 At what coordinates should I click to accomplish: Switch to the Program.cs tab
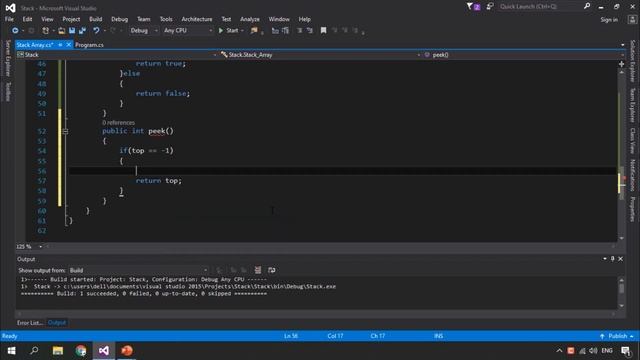coord(89,45)
